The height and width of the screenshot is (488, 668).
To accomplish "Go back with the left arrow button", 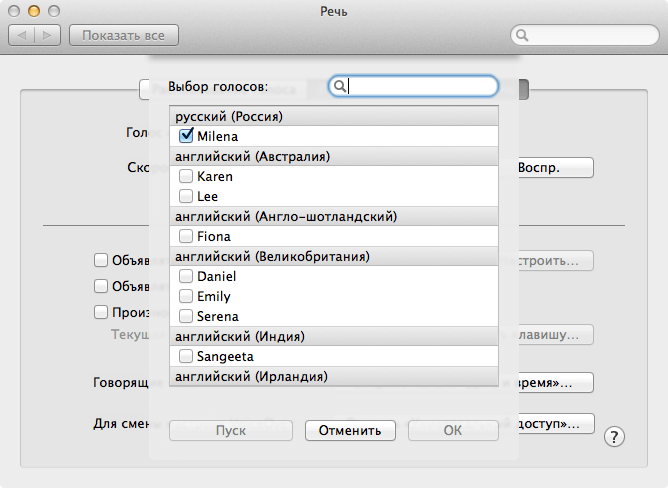I will point(23,36).
